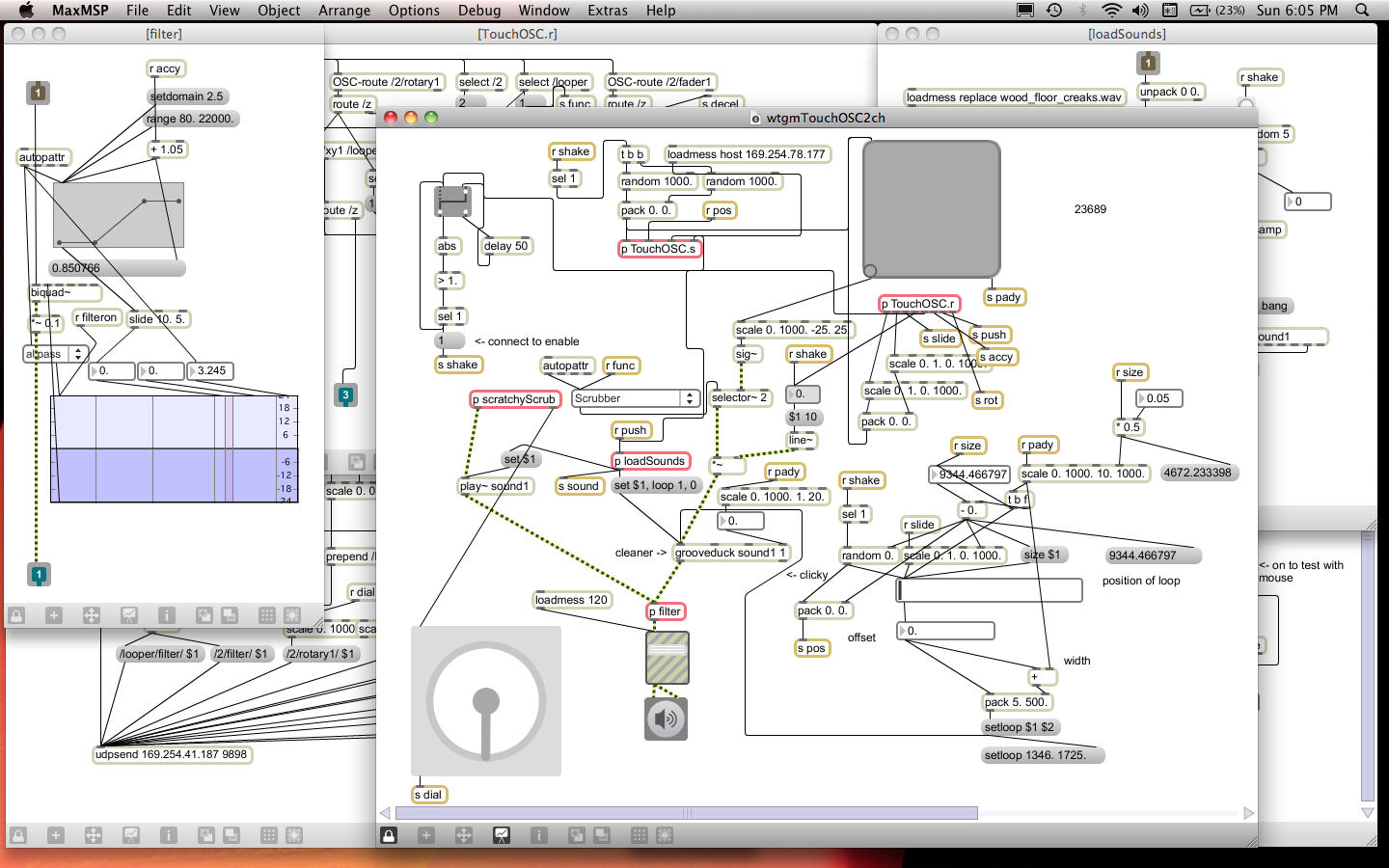1389x868 pixels.
Task: Open the Arrange menu
Action: pyautogui.click(x=344, y=10)
